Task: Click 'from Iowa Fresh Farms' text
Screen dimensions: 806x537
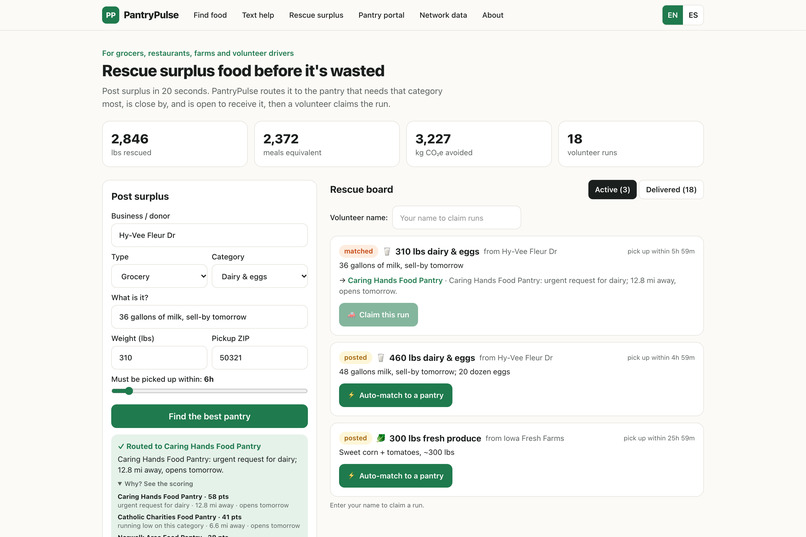Action: (x=524, y=438)
